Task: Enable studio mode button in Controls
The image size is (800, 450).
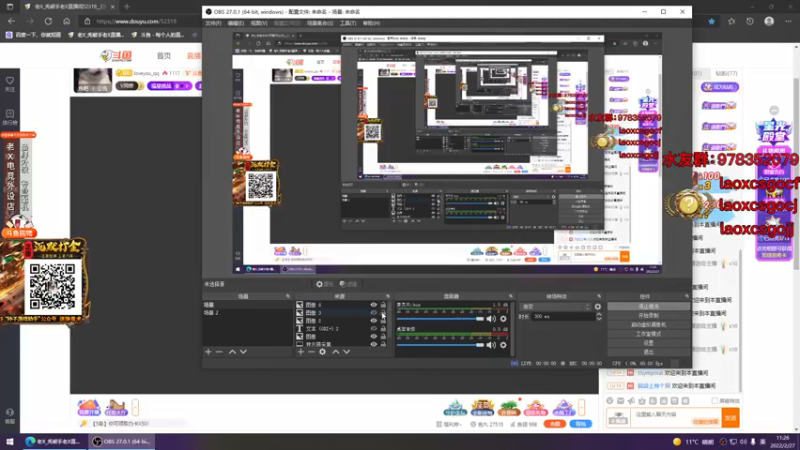Action: 648,334
